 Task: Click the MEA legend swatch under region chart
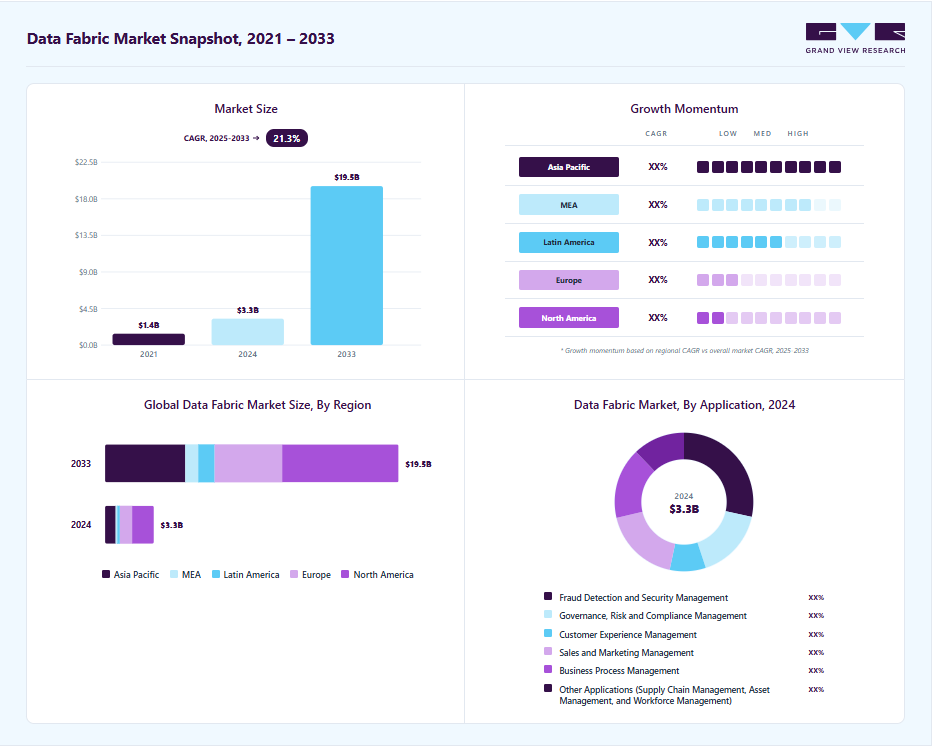click(174, 574)
